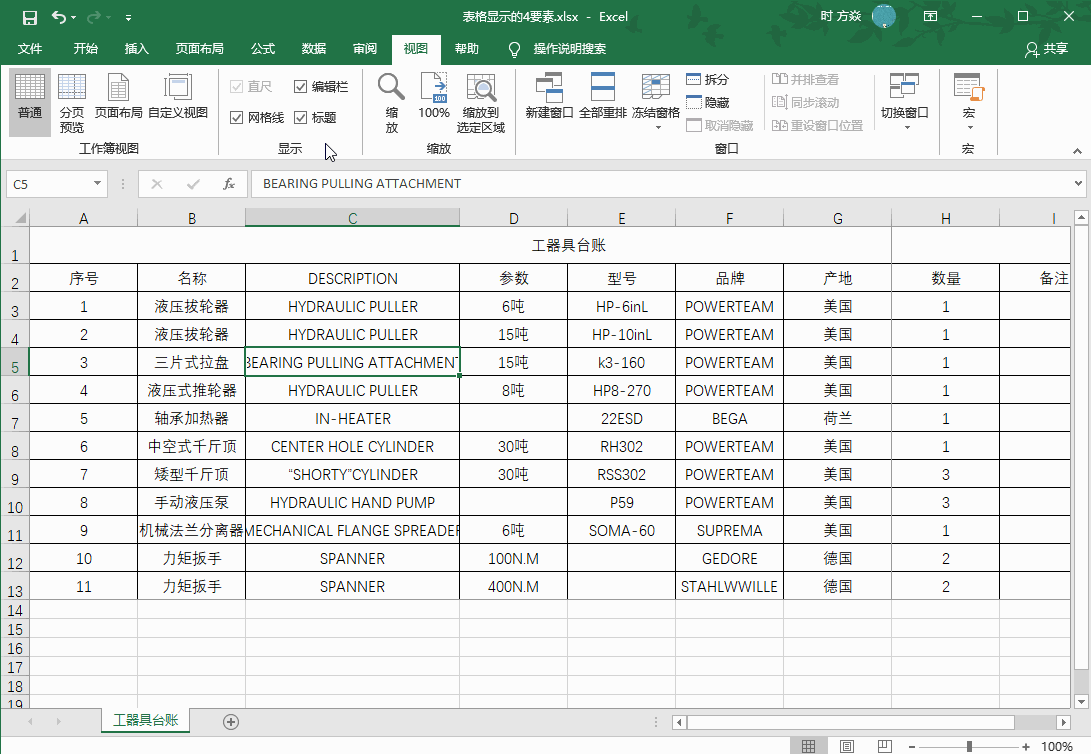Switch to Normal (普通) view
Image resolution: width=1091 pixels, height=754 pixels.
[x=30, y=103]
